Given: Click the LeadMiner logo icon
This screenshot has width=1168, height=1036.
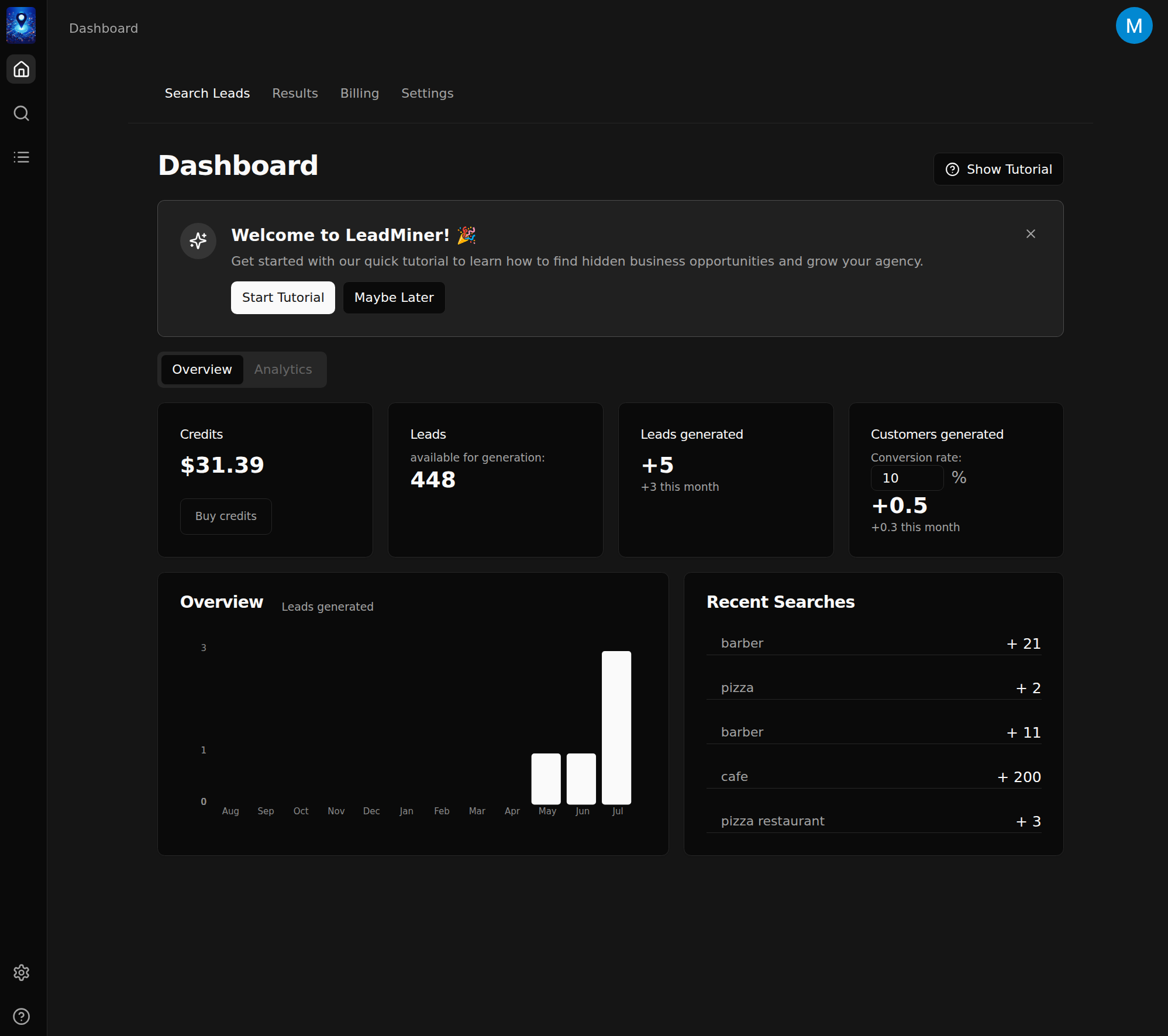Looking at the screenshot, I should pyautogui.click(x=21, y=25).
